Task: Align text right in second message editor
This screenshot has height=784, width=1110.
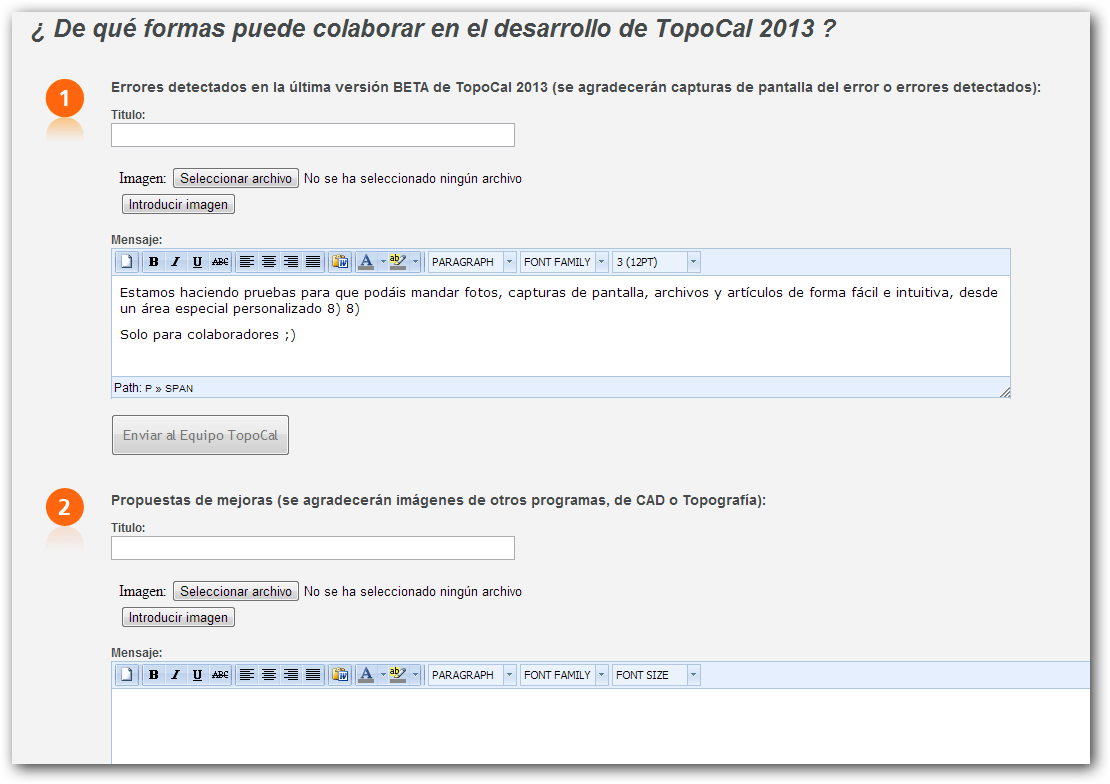Action: (291, 675)
